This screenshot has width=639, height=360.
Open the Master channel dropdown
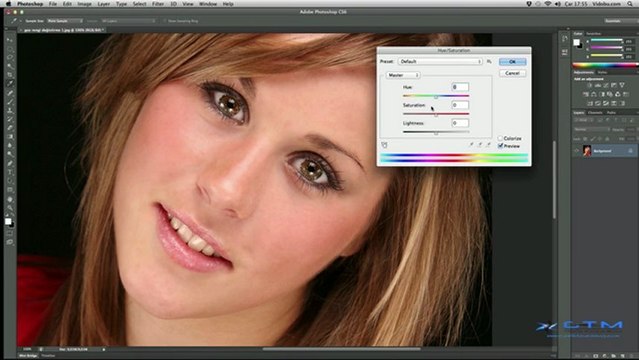coord(402,75)
